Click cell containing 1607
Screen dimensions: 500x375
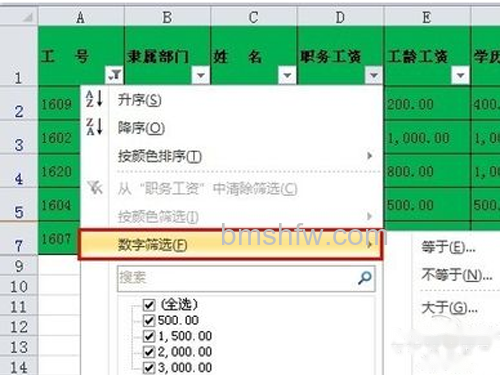59,238
